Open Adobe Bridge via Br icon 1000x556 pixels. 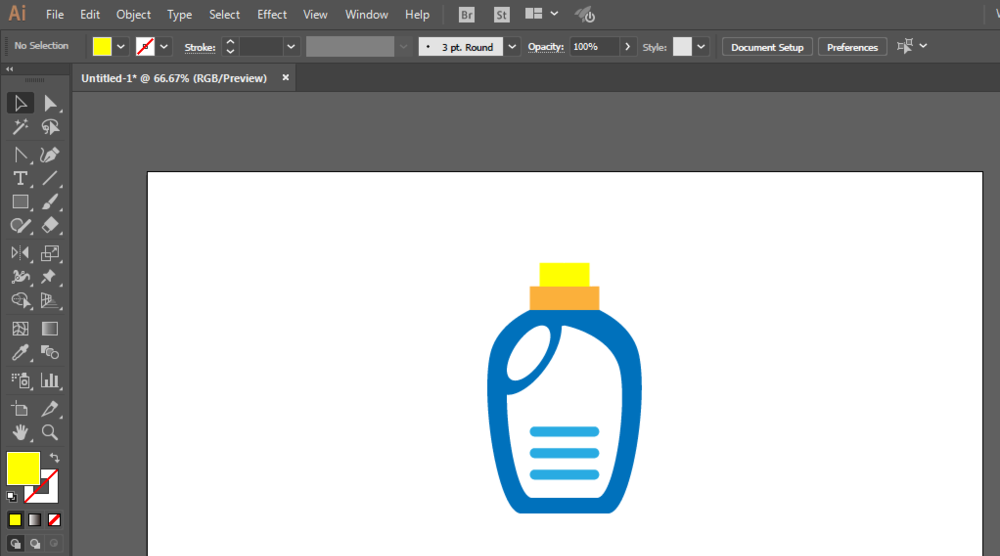[467, 15]
